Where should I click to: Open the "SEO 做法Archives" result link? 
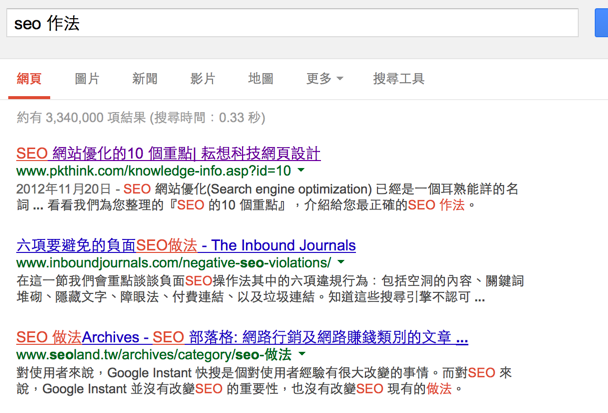click(241, 337)
